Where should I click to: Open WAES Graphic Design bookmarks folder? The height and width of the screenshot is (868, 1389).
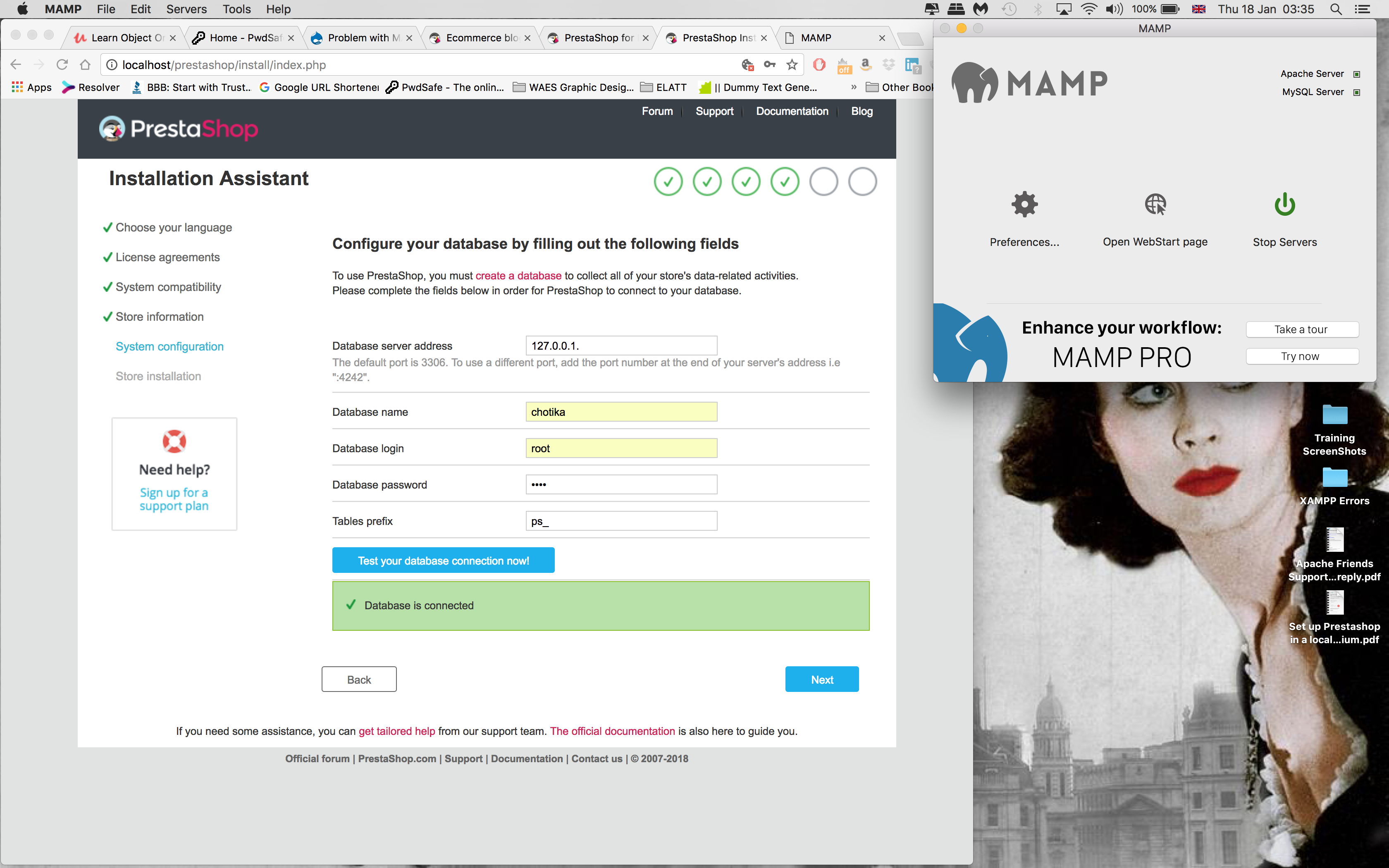pos(574,87)
